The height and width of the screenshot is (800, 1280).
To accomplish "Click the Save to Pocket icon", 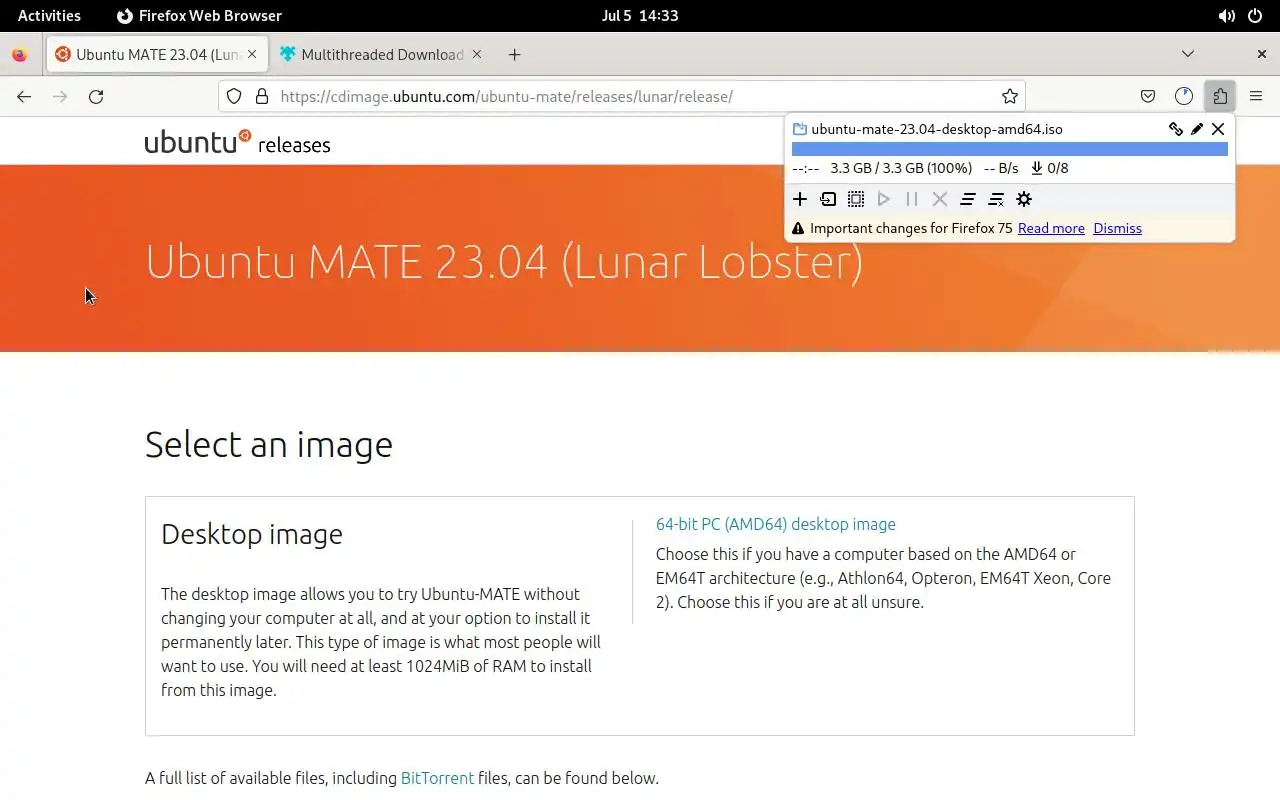I will tap(1148, 97).
